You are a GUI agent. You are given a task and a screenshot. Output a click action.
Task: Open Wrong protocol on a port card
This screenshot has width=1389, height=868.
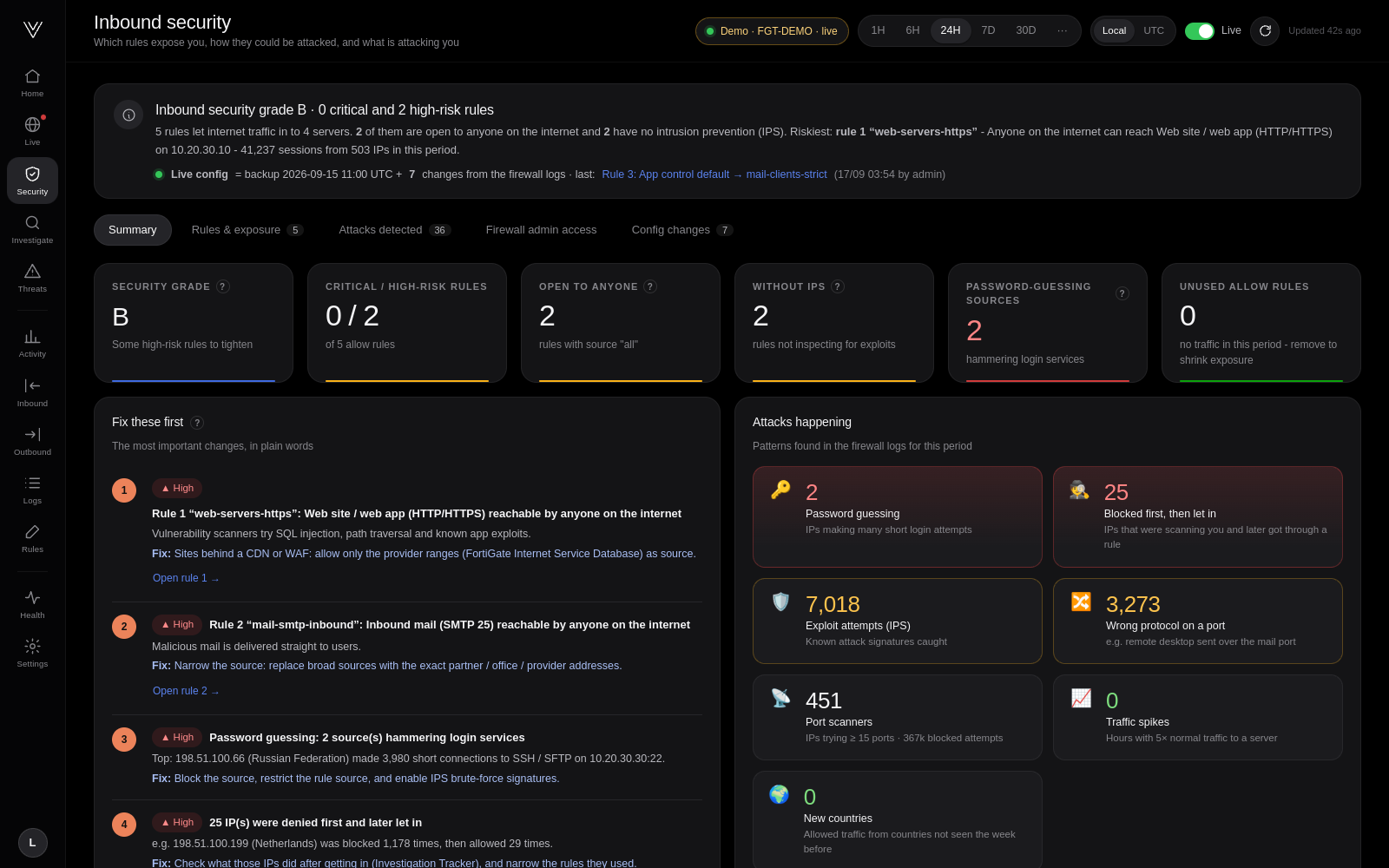click(x=1198, y=621)
